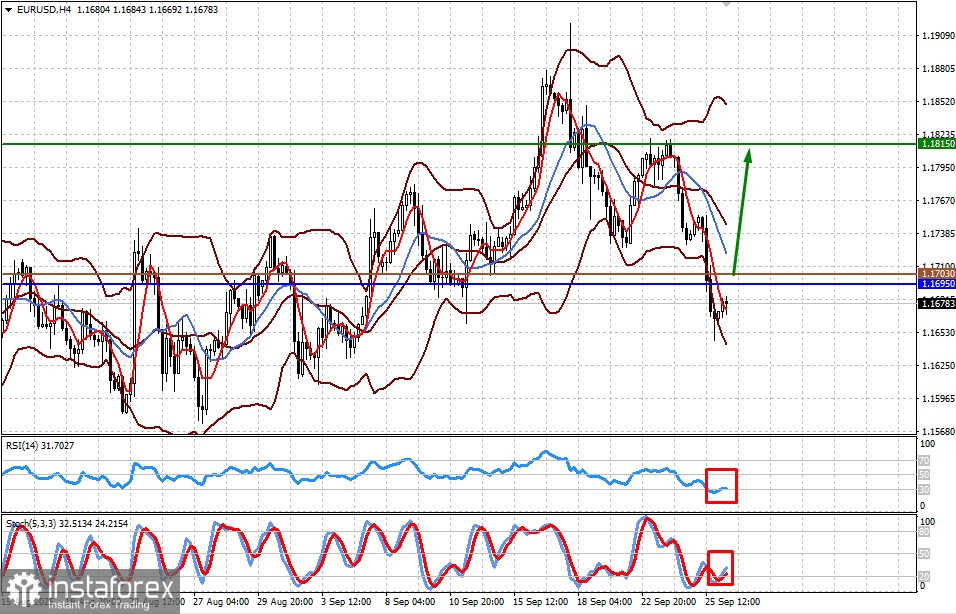Select the green horizontal line at 1.18150
956x614 pixels.
click(x=458, y=145)
